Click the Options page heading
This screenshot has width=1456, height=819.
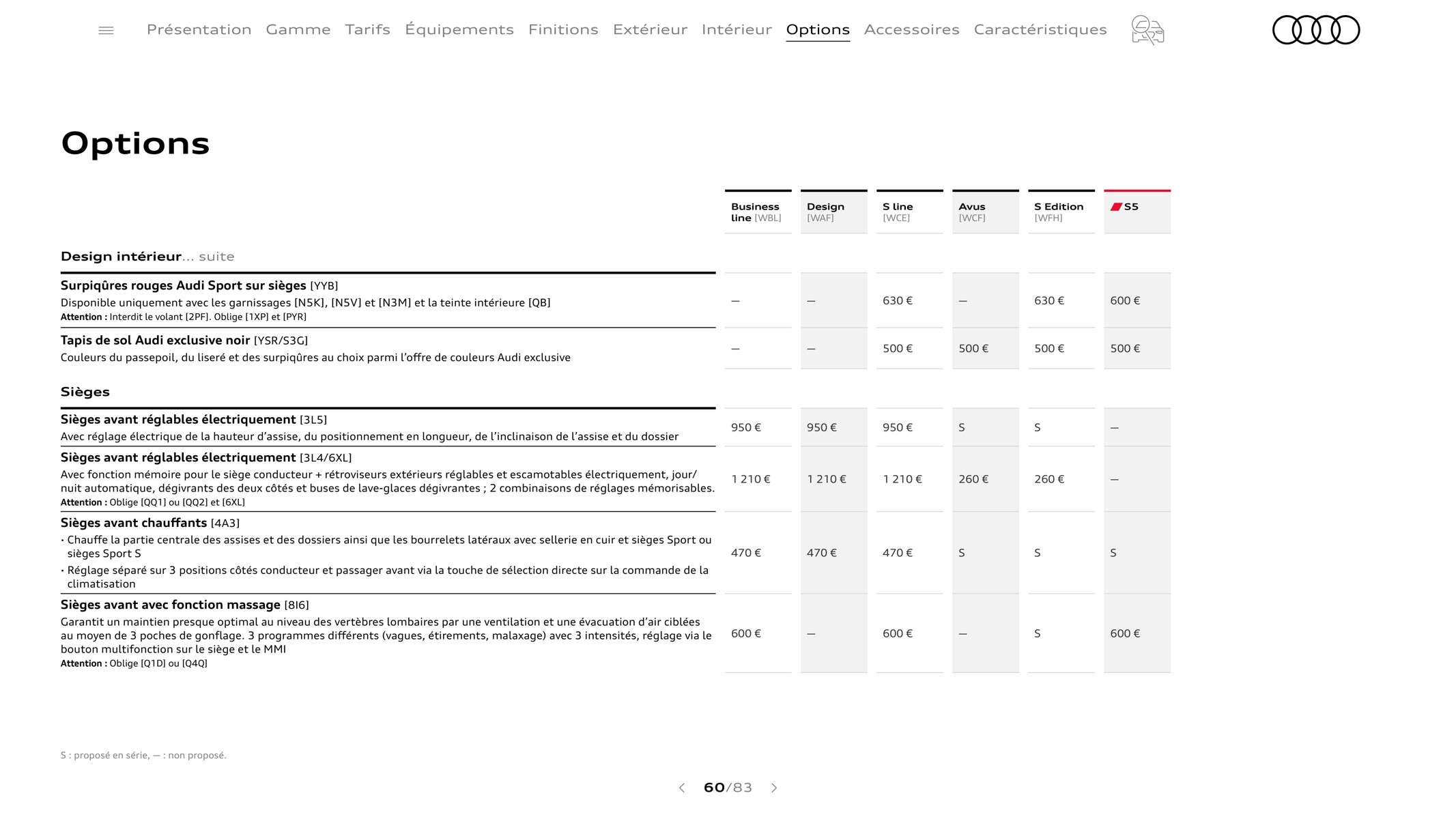135,143
